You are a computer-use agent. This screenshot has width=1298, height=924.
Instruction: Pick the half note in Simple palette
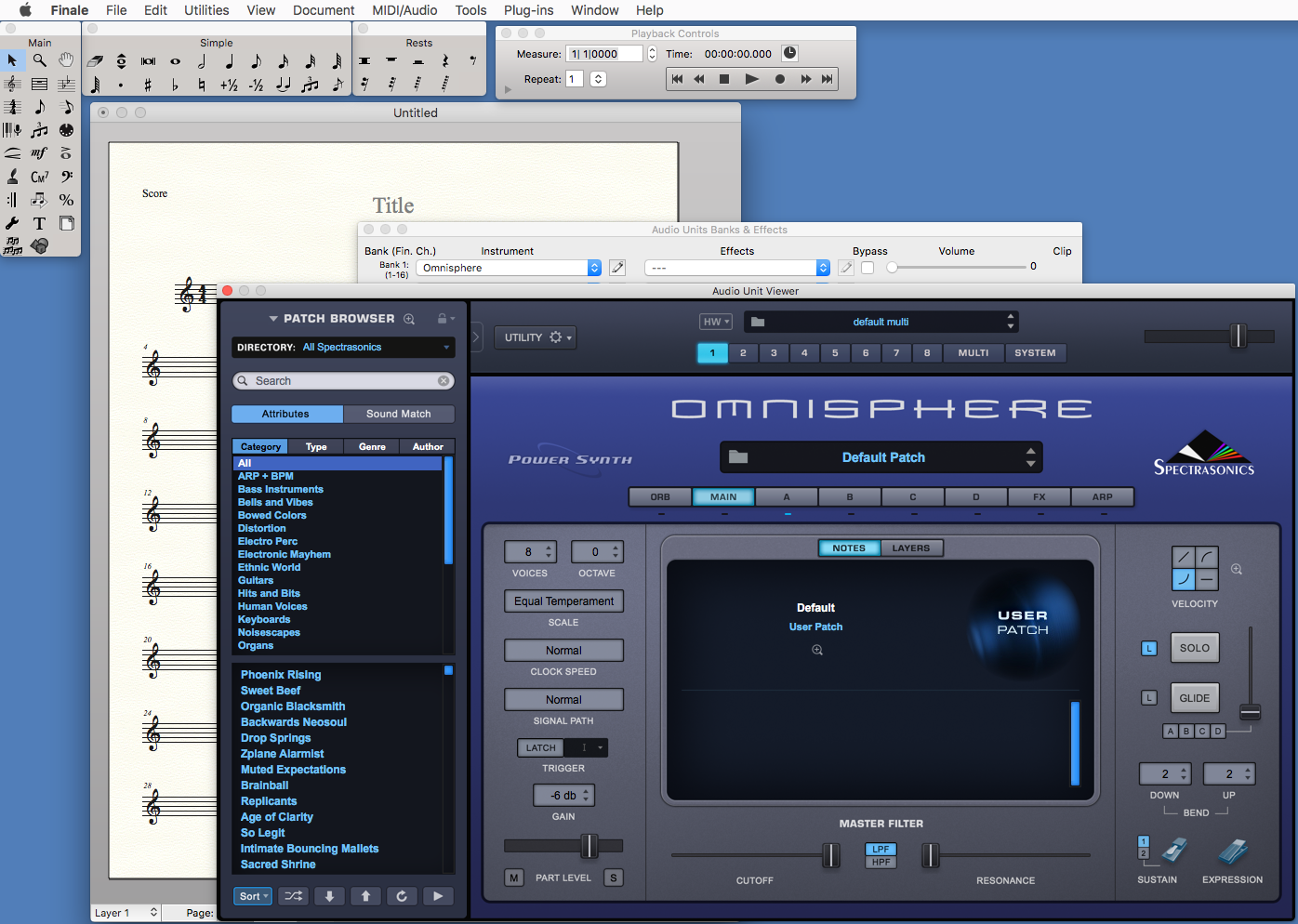coord(202,61)
